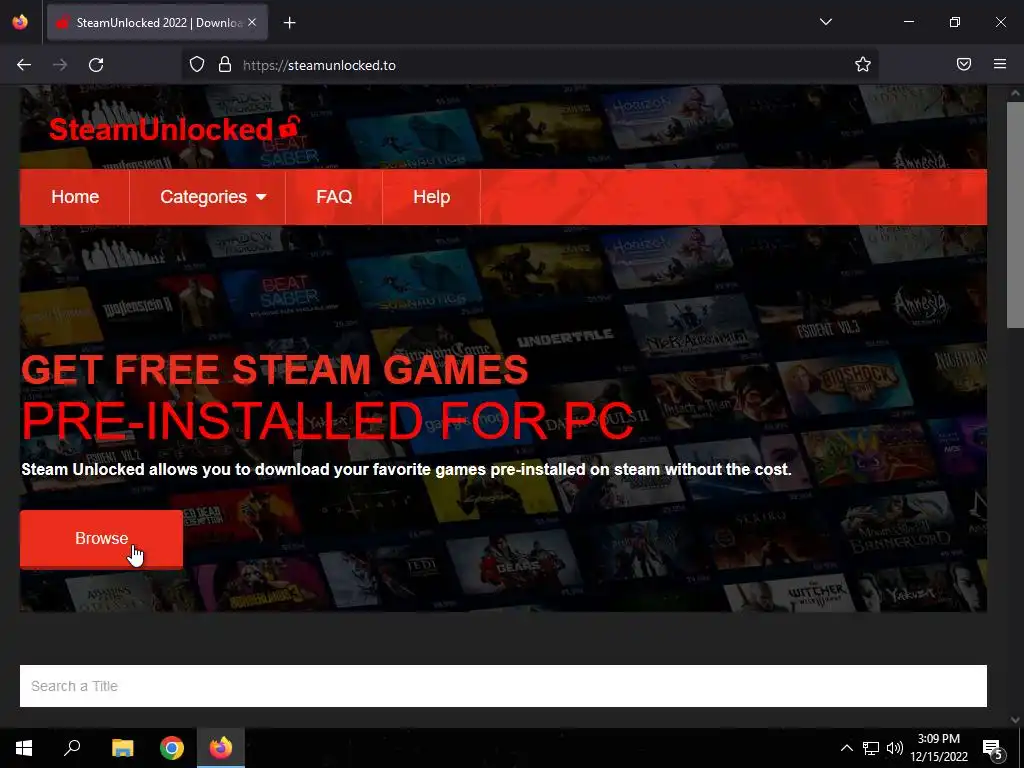Restore down the Firefox window
Screen dimensions: 1024x768
point(955,22)
